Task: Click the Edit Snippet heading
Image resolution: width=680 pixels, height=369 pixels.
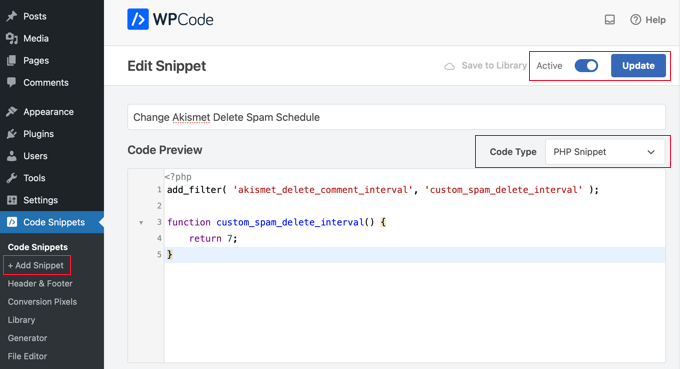Action: (167, 66)
